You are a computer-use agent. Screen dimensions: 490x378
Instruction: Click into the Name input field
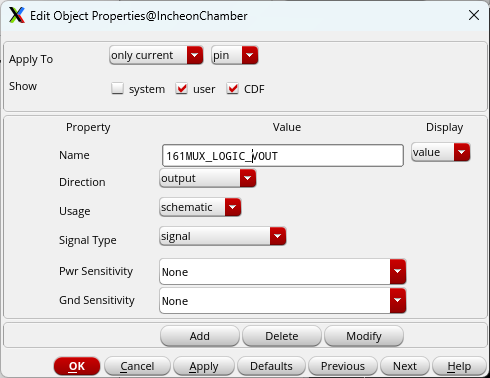[x=283, y=155]
